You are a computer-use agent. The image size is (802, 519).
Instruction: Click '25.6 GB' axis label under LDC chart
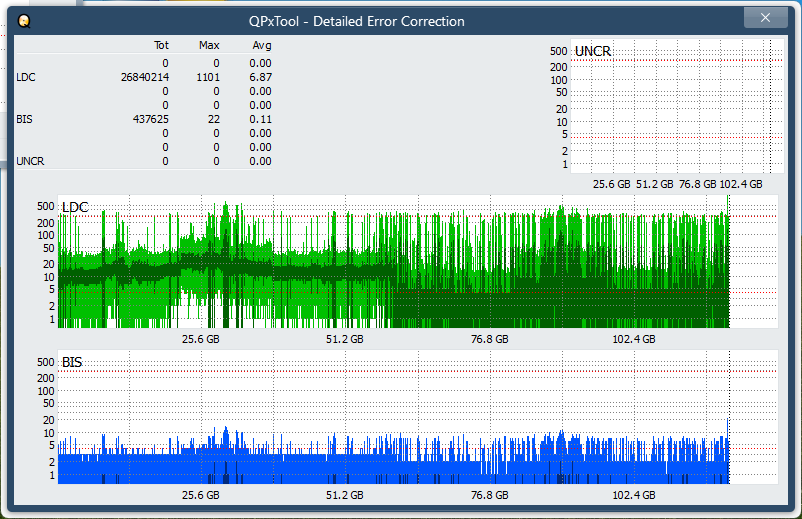[x=200, y=339]
